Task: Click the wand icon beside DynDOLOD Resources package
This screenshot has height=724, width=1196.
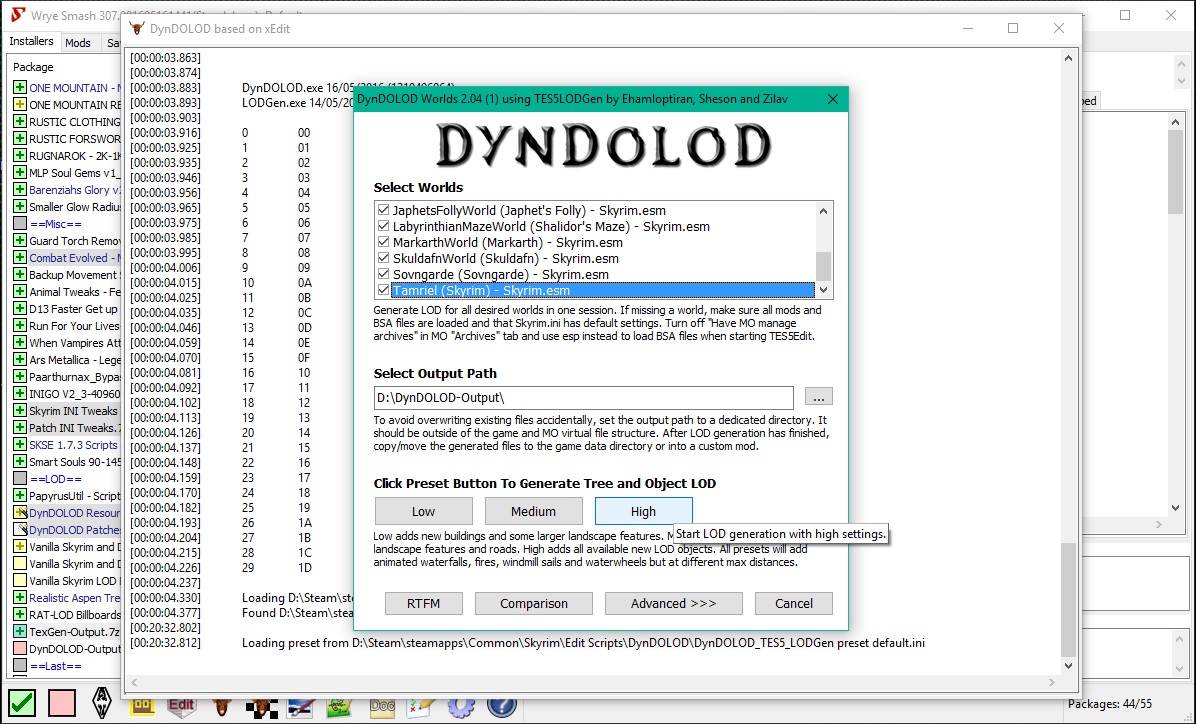Action: pyautogui.click(x=20, y=513)
